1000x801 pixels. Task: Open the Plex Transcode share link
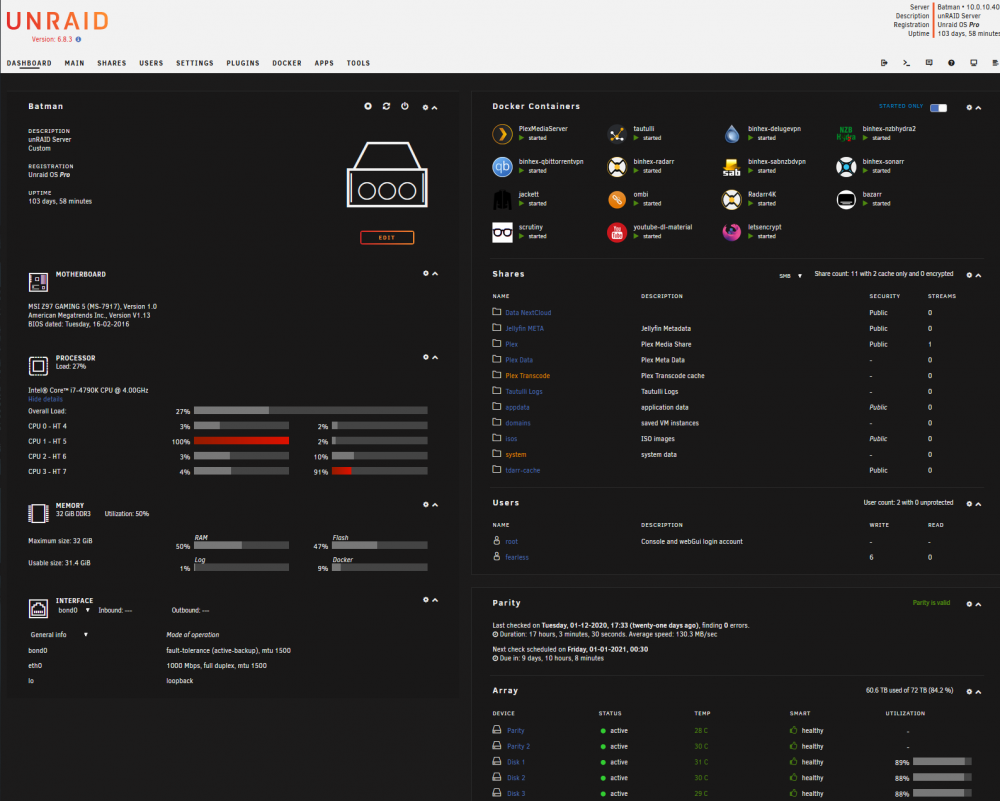coord(527,376)
